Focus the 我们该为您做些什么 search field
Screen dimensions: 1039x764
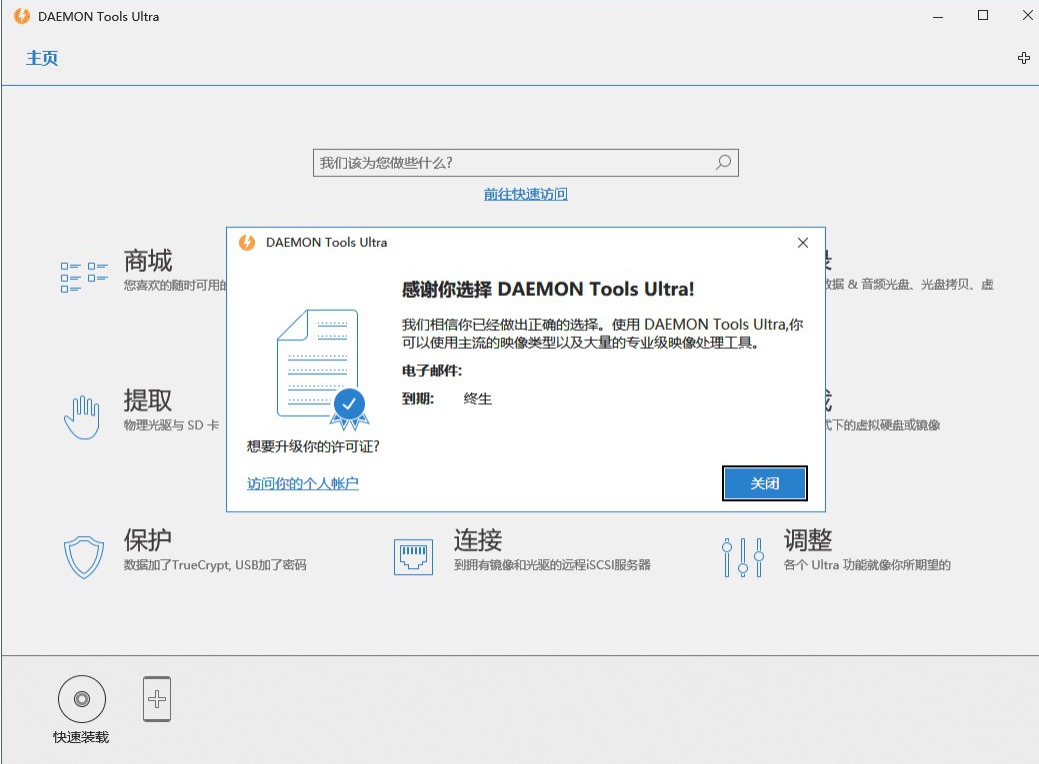click(525, 163)
